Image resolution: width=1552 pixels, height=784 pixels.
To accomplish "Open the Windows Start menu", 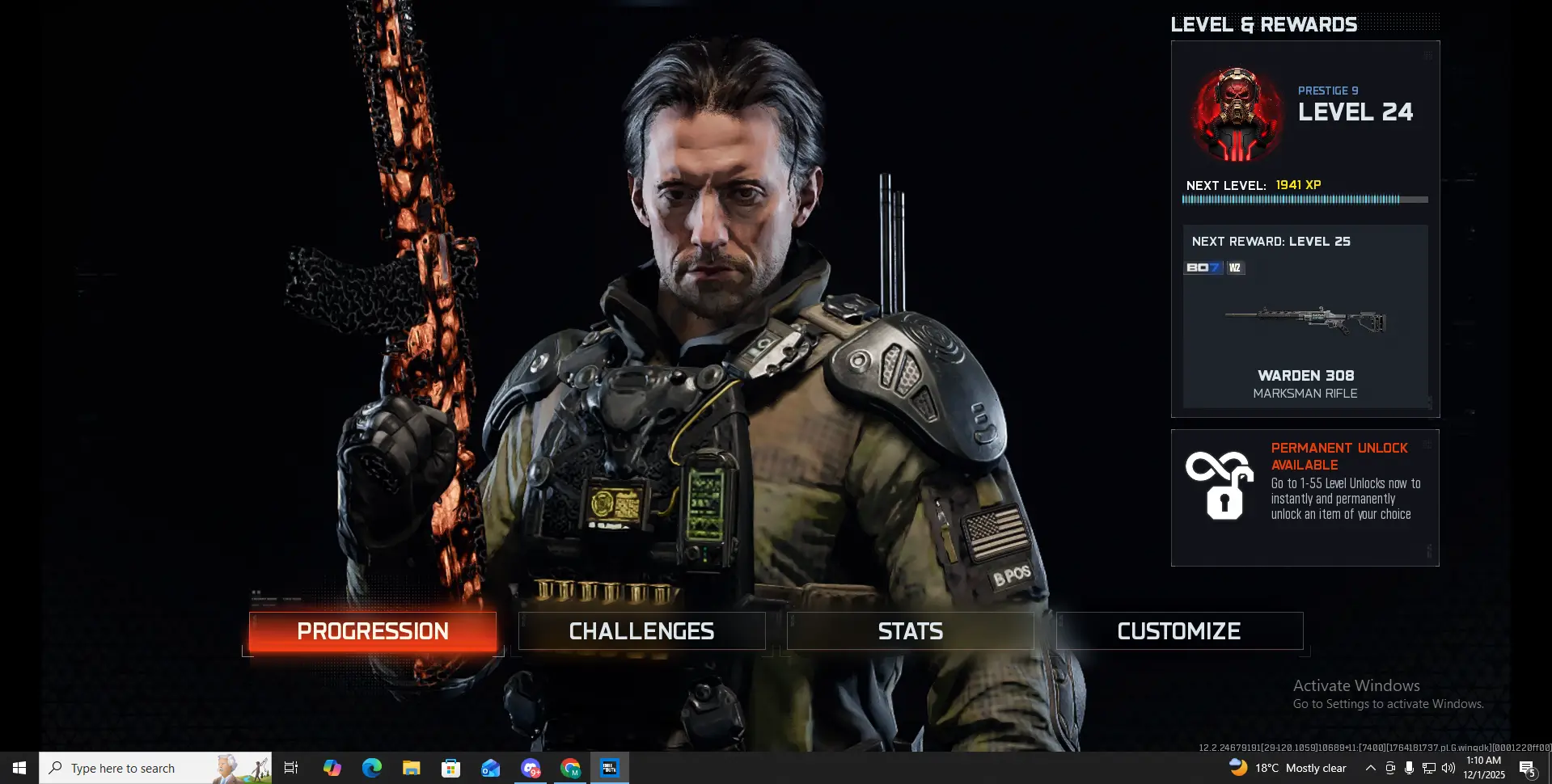I will click(x=19, y=768).
